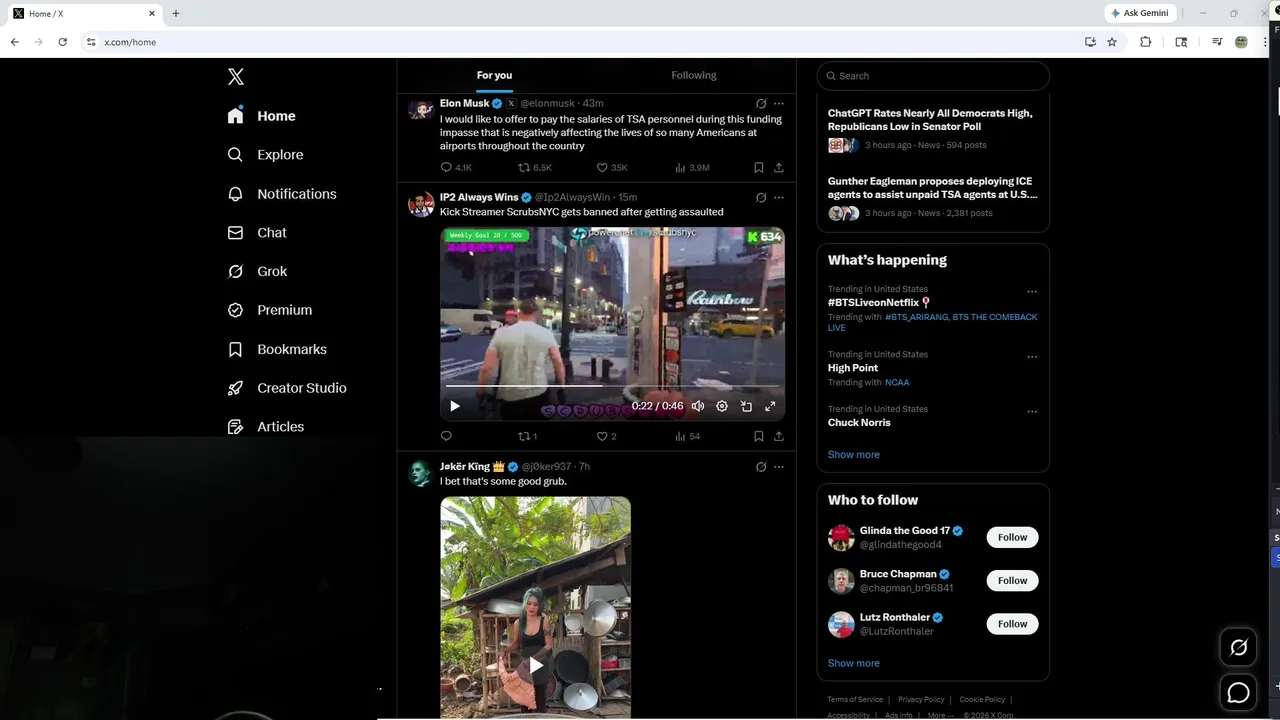
Task: View analytics of IP2 Always Wins post
Action: click(687, 436)
